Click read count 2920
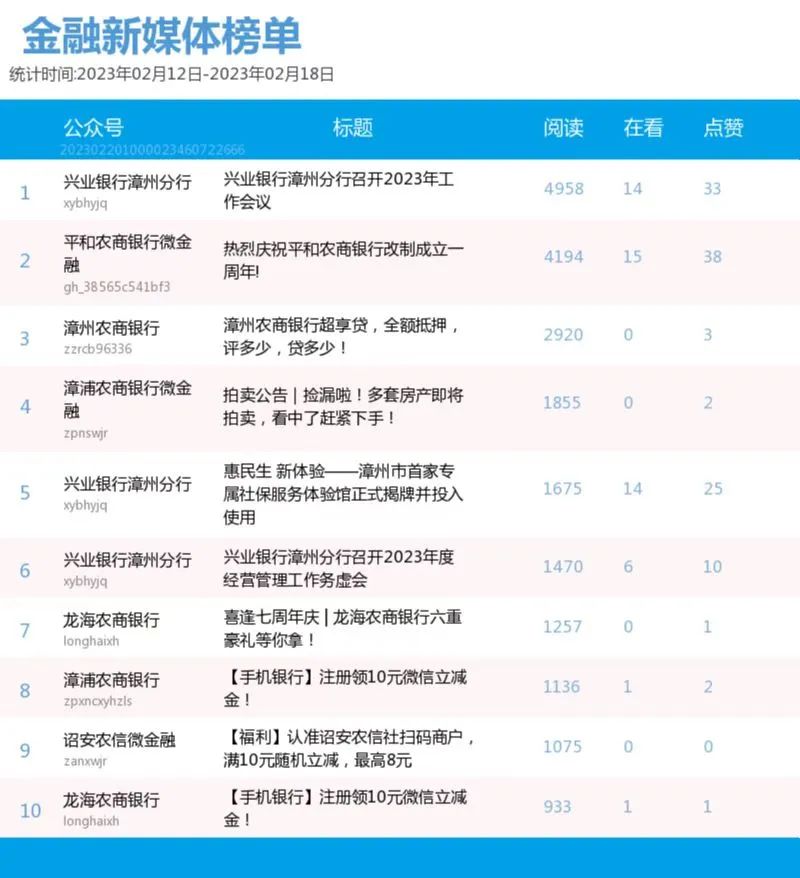Viewport: 800px width, 878px height. [x=564, y=335]
